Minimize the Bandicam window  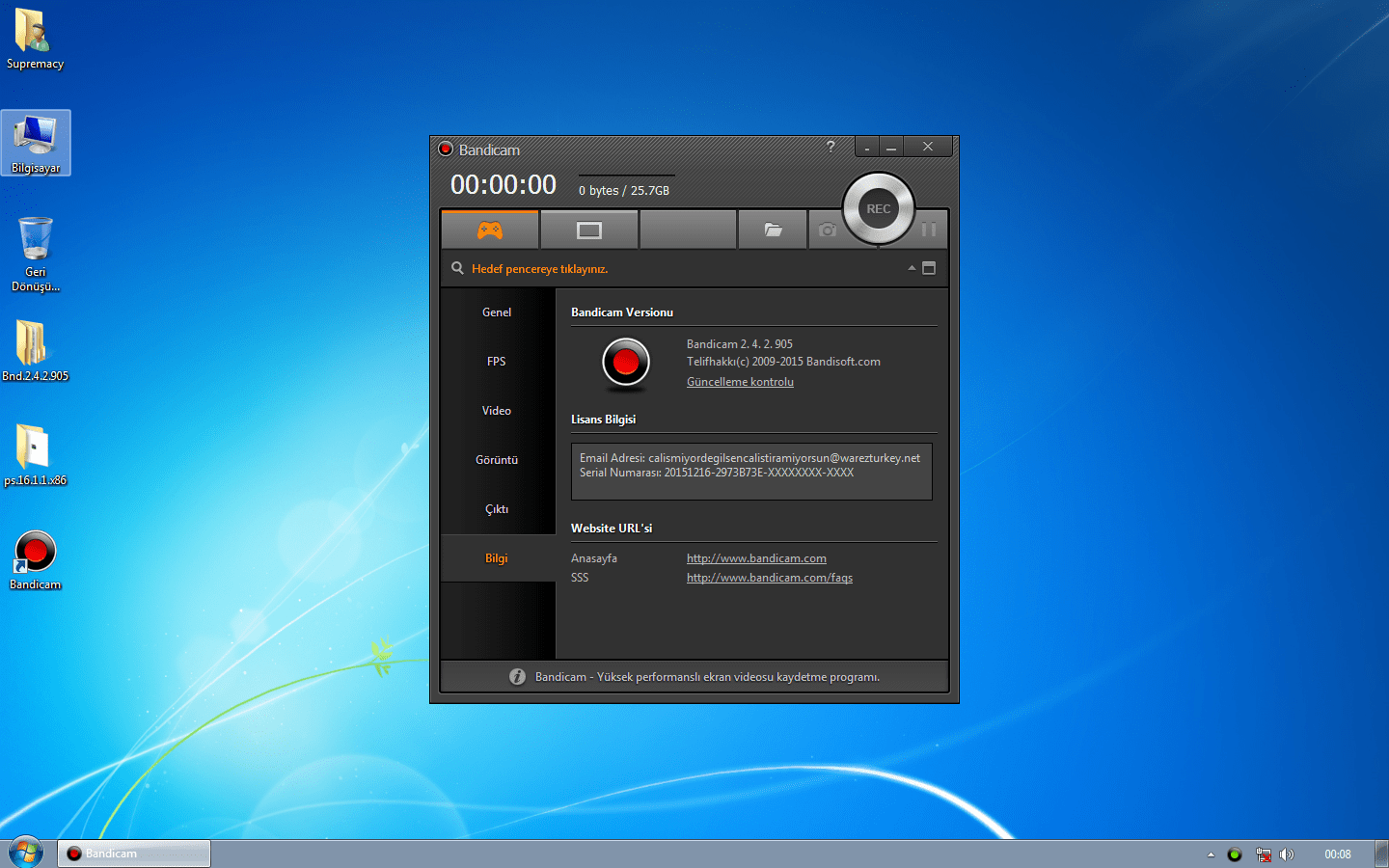point(891,147)
